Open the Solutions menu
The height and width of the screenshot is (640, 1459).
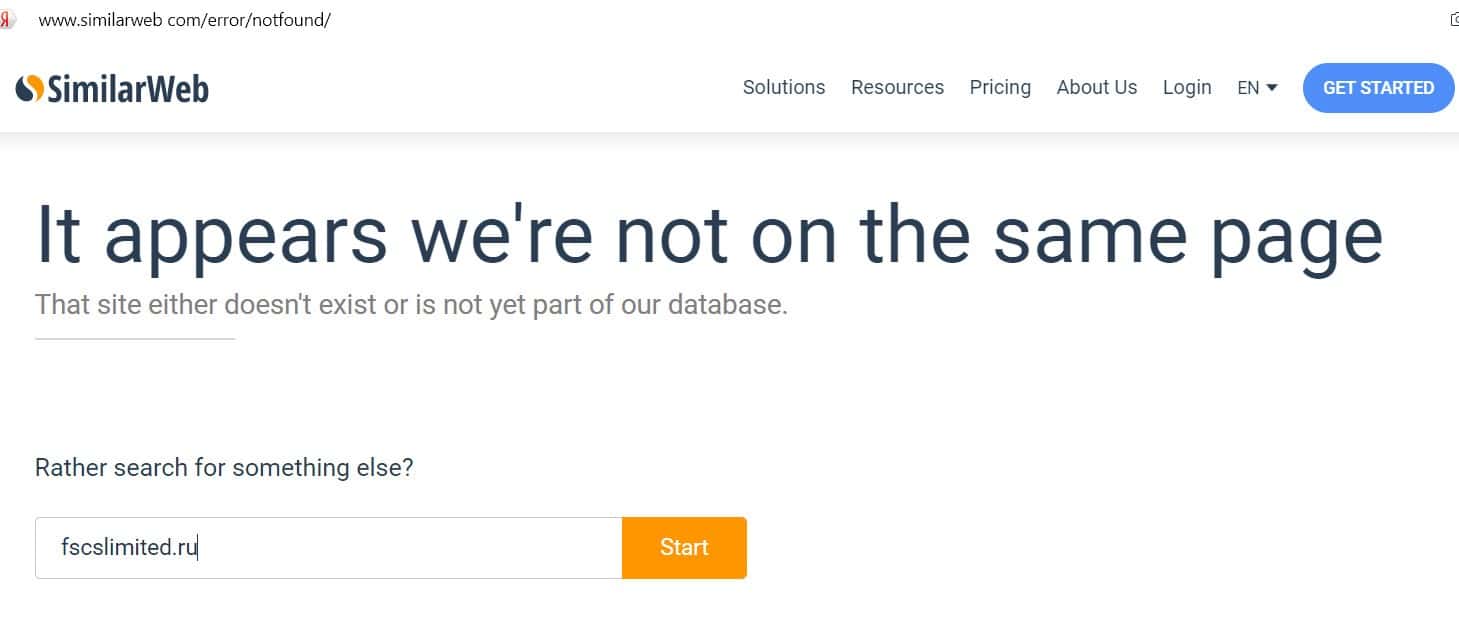point(784,87)
